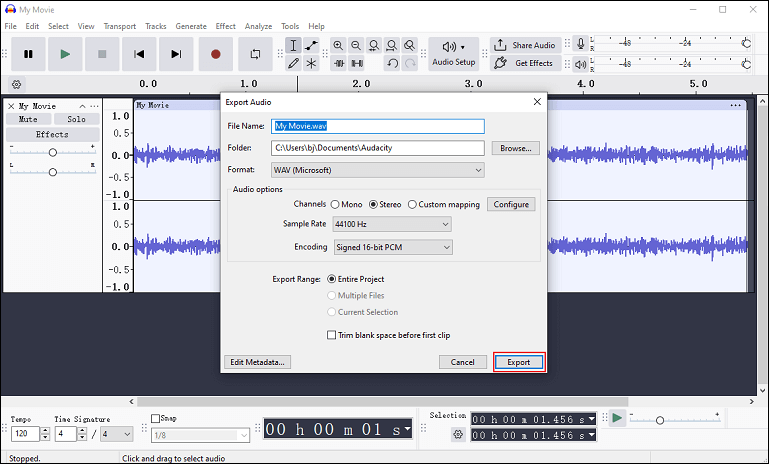Click the Pause transport button
Screen dimensions: 769x464
[28, 54]
